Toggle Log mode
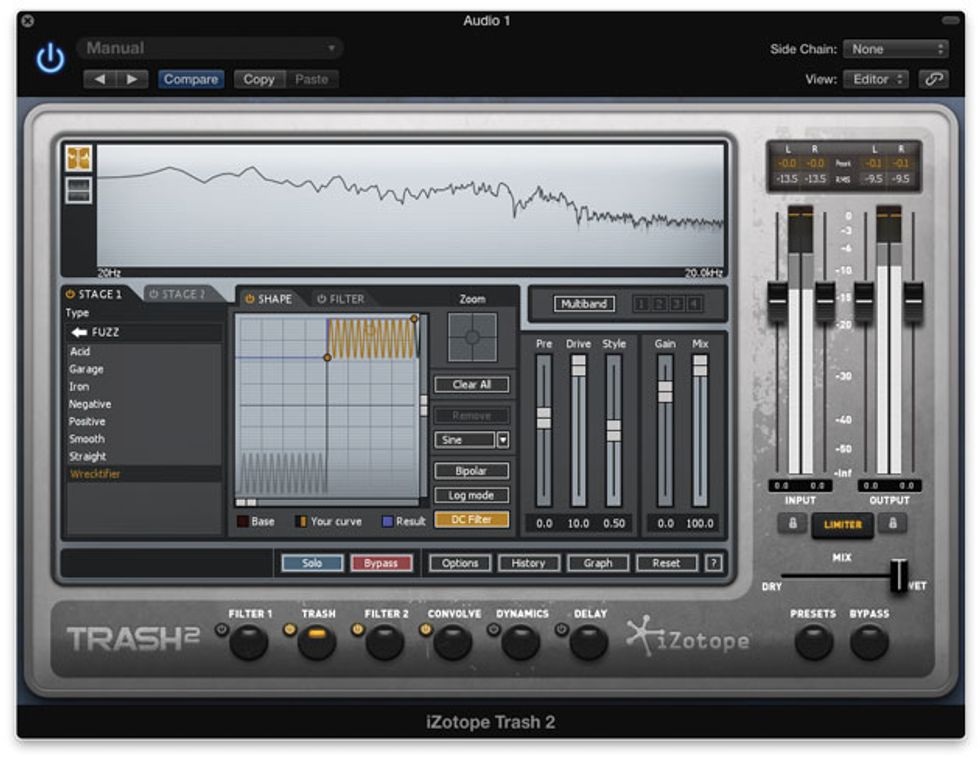980x759 pixels. [x=472, y=495]
